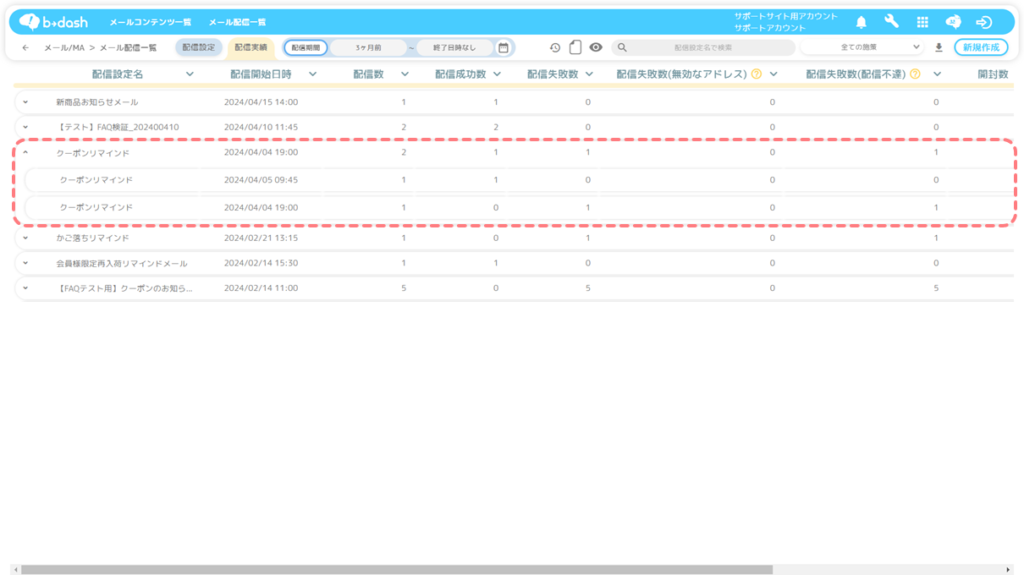This screenshot has height=575, width=1024.
Task: Expand the 新商品お知らせメール row
Action: (25, 102)
